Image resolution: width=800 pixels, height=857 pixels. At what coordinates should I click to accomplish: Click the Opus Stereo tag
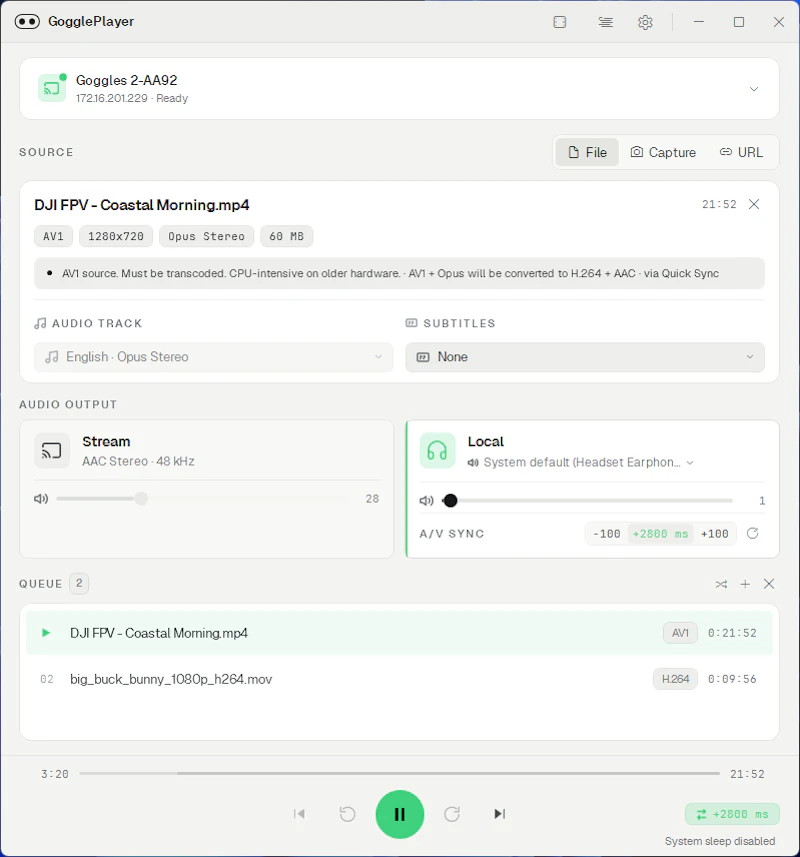(207, 236)
